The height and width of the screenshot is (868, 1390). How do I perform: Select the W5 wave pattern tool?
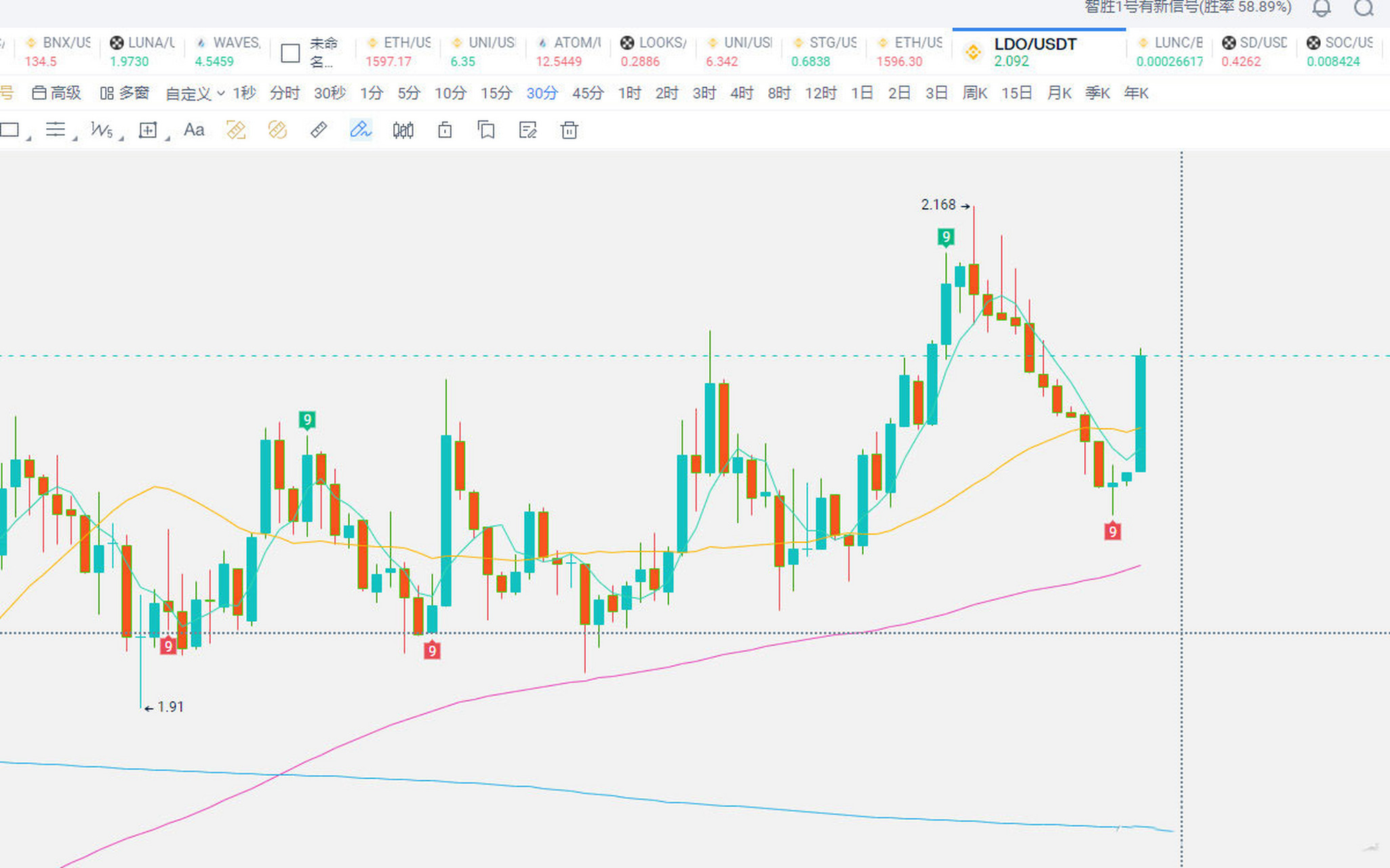(101, 130)
